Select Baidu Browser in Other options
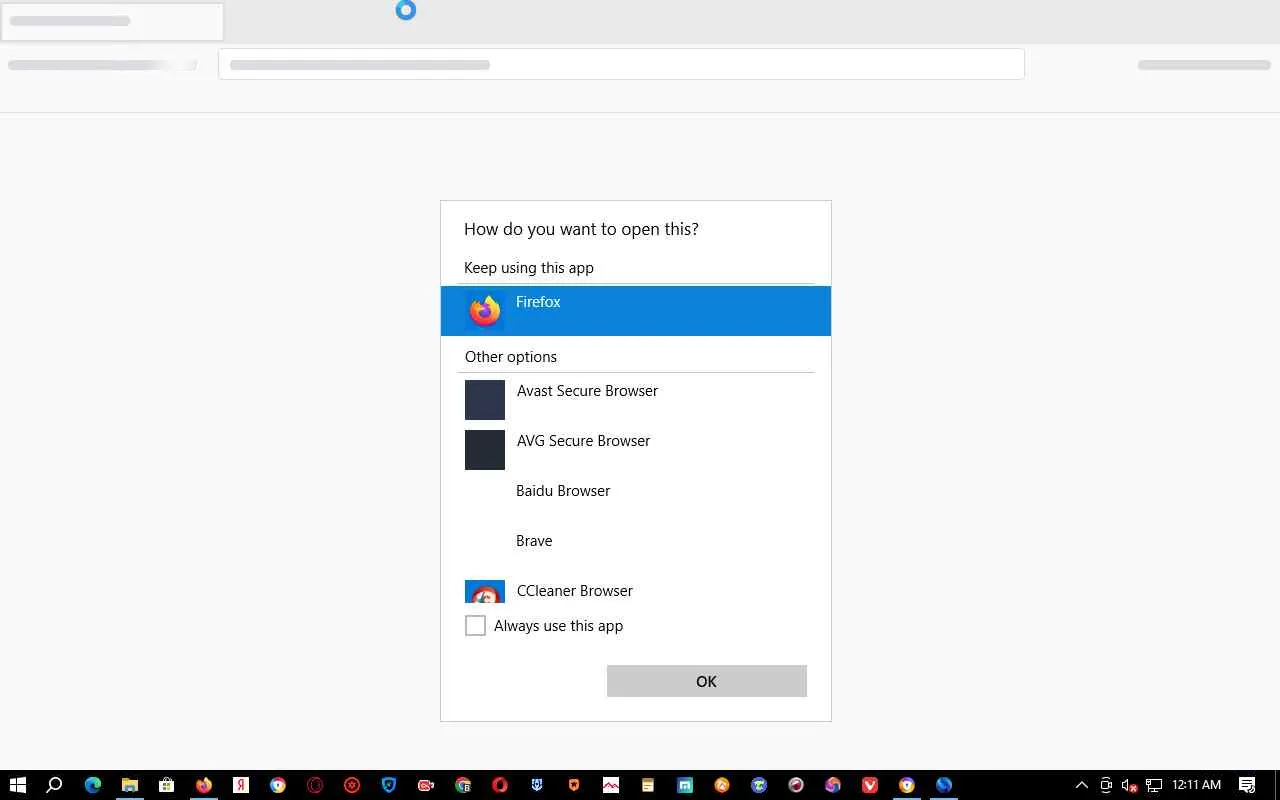Viewport: 1280px width, 800px height. tap(636, 500)
